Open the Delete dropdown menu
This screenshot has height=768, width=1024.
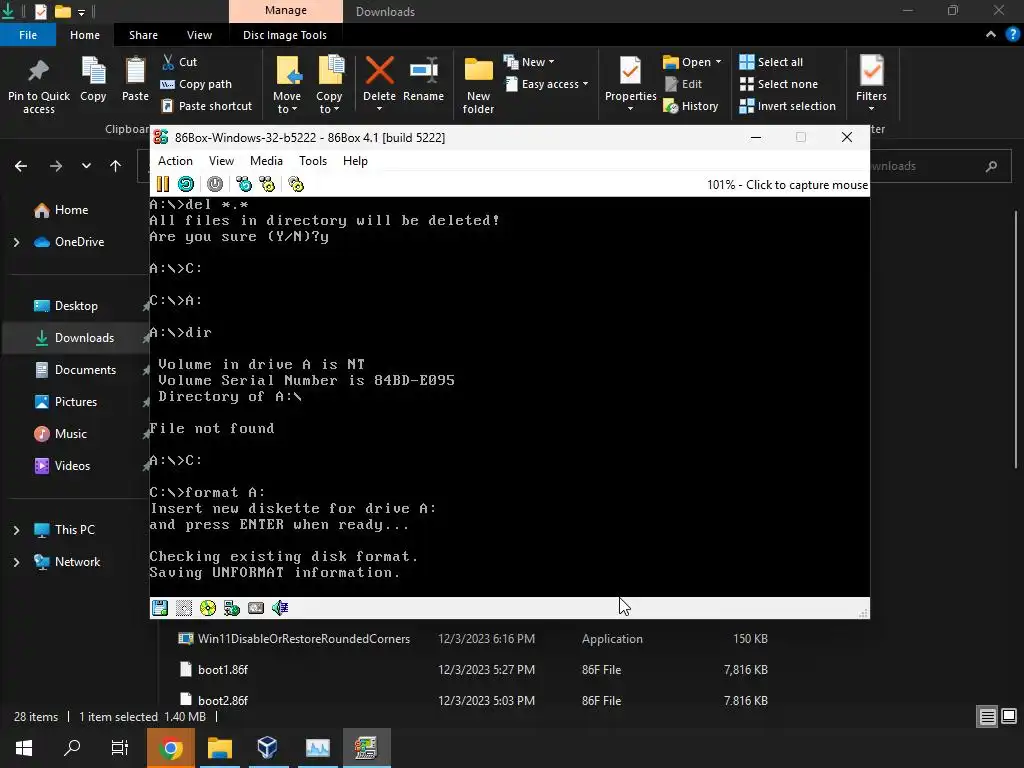379,109
